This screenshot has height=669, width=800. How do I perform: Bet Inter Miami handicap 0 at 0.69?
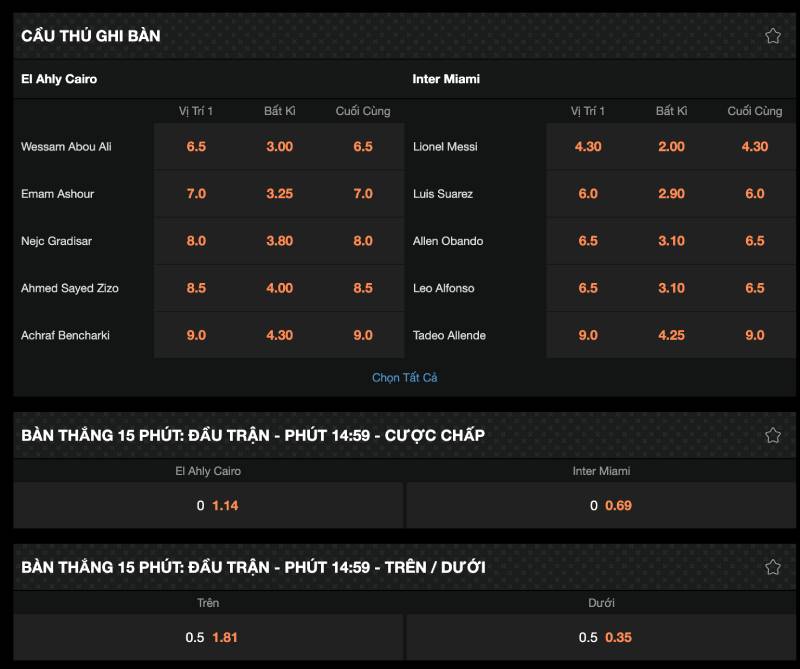[x=601, y=506]
